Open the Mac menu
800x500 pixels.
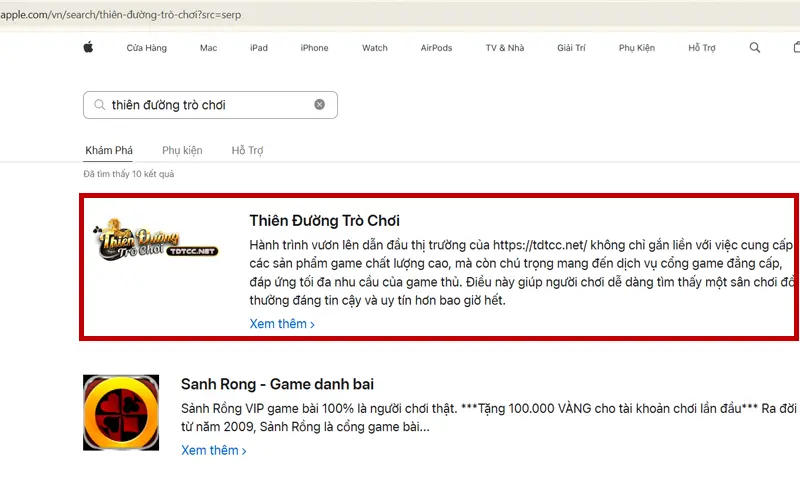[x=208, y=48]
